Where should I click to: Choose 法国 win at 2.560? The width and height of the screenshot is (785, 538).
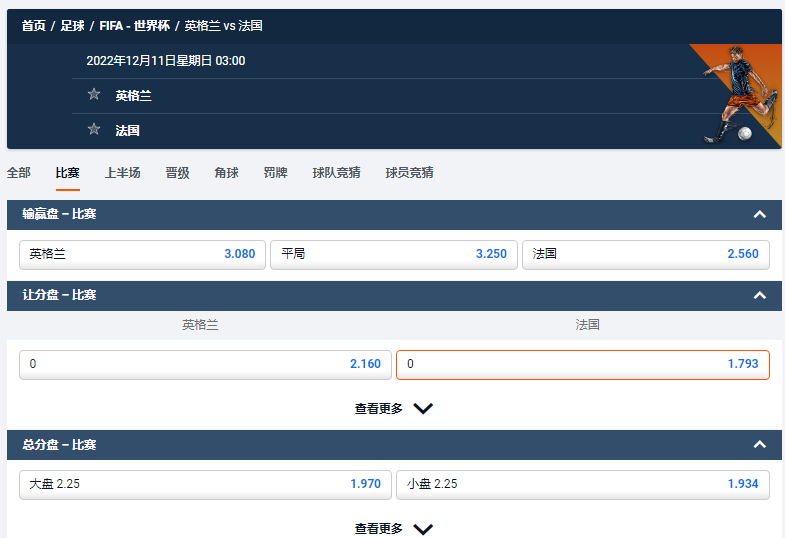645,254
